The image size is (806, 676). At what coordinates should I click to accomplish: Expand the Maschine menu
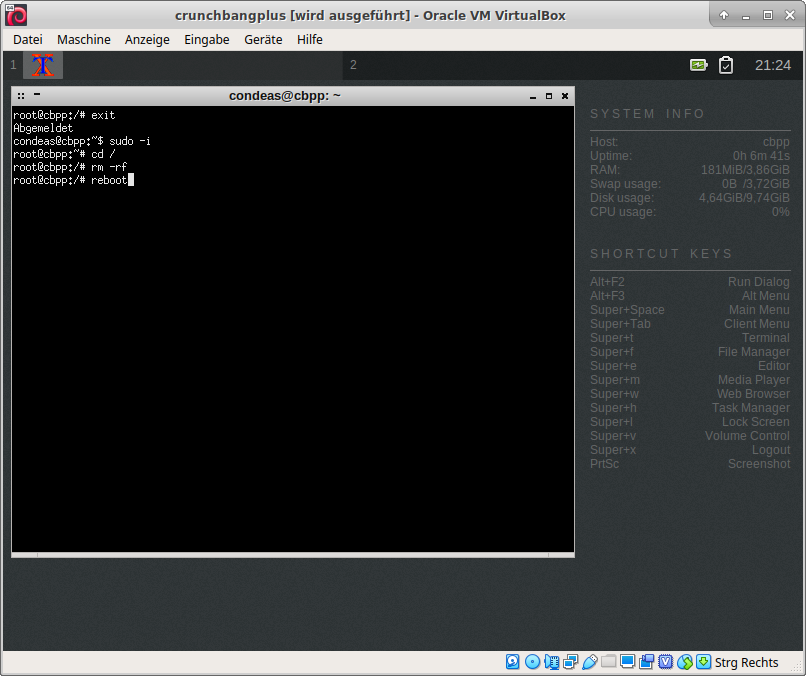coord(83,39)
